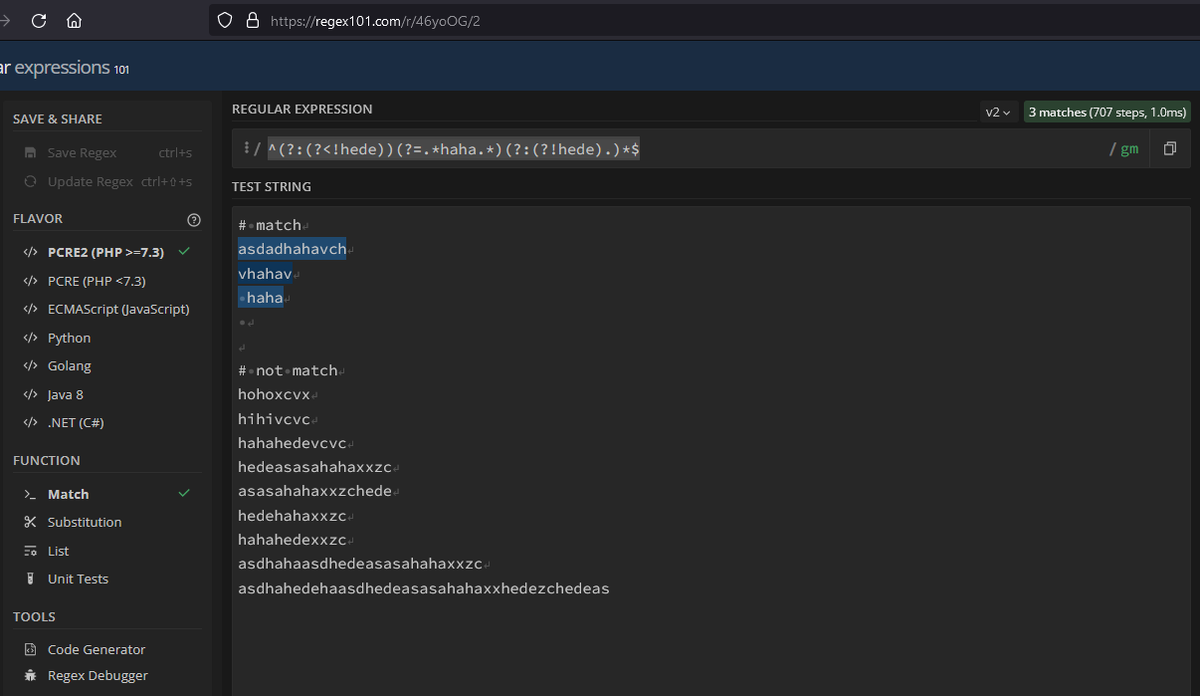1200x696 pixels.
Task: Click the test line hahahedexxzc
Action: [292, 541]
